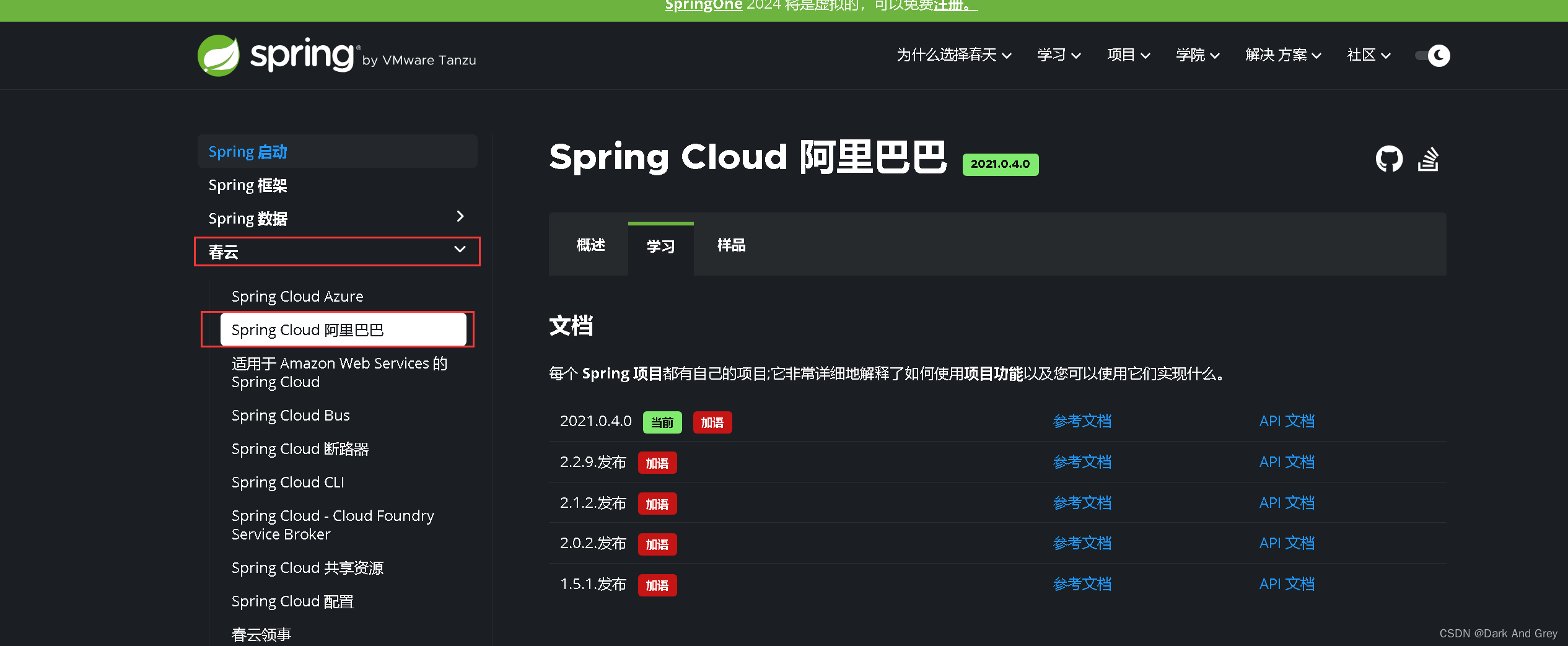Toggle the dark mode switch
Screen dimensions: 1568x646
1432,56
